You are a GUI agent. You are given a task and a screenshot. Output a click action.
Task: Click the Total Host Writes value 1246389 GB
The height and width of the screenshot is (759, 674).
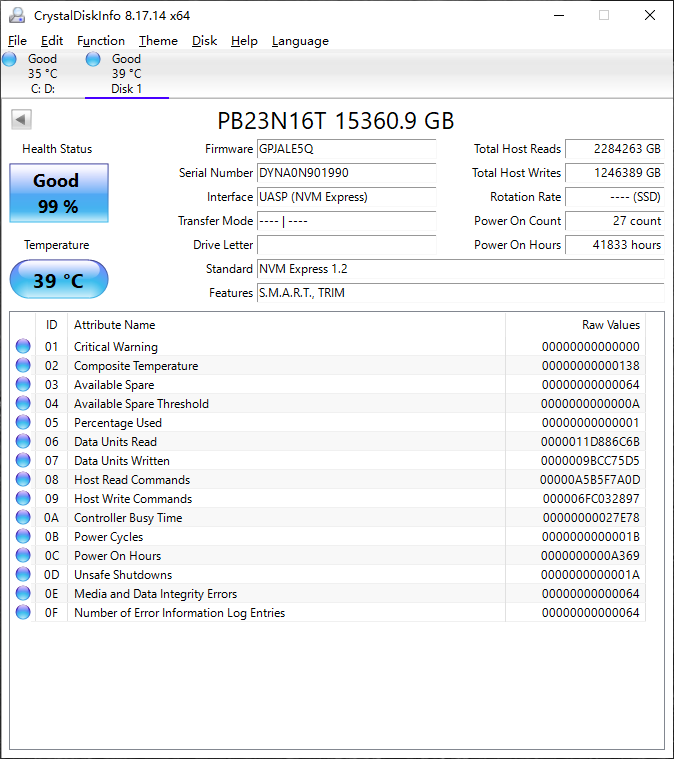tap(614, 173)
